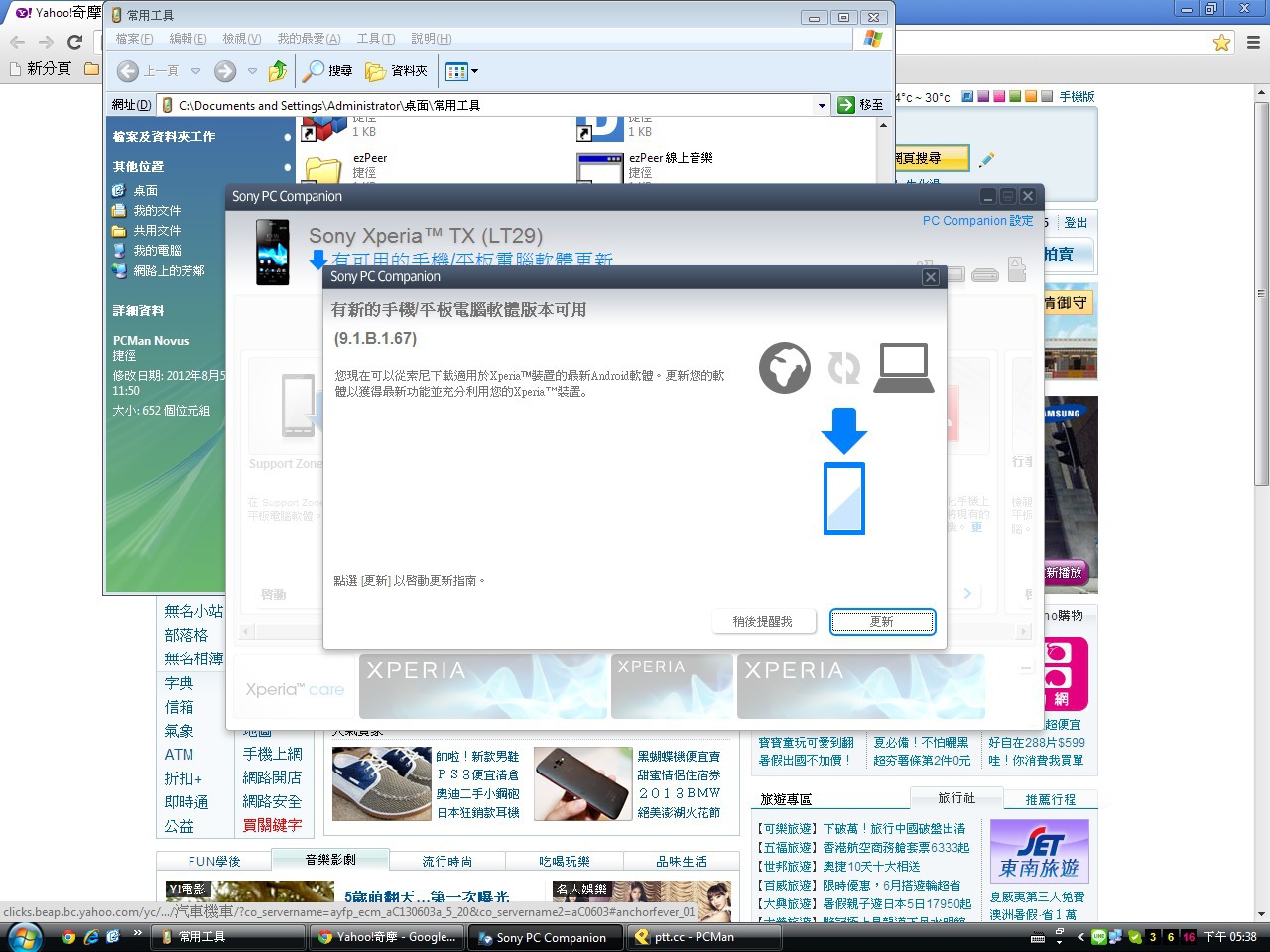Select the pink Yahoo theme color
The image size is (1270, 952).
click(x=999, y=96)
